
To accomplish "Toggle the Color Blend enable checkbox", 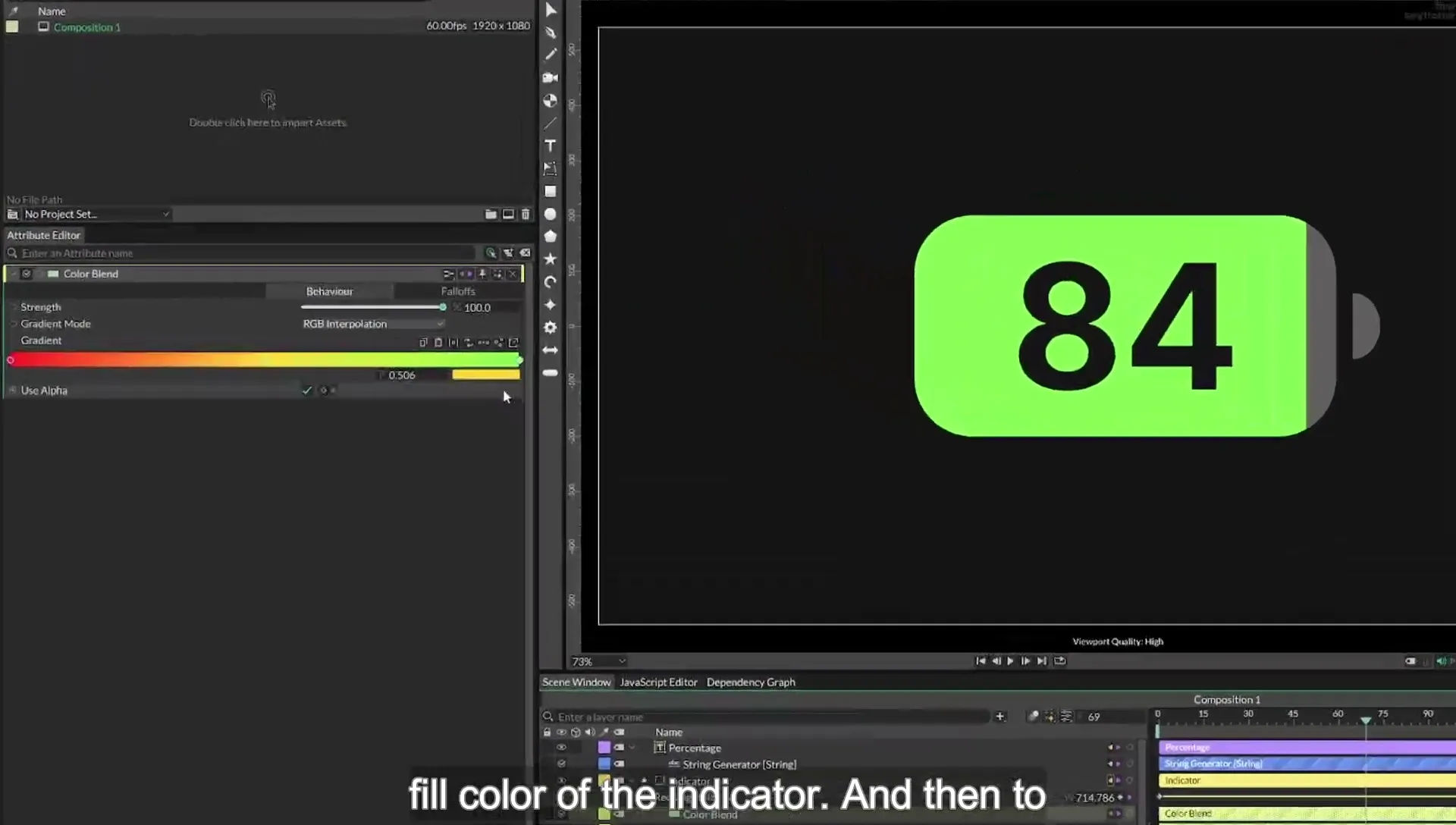I will coord(27,274).
